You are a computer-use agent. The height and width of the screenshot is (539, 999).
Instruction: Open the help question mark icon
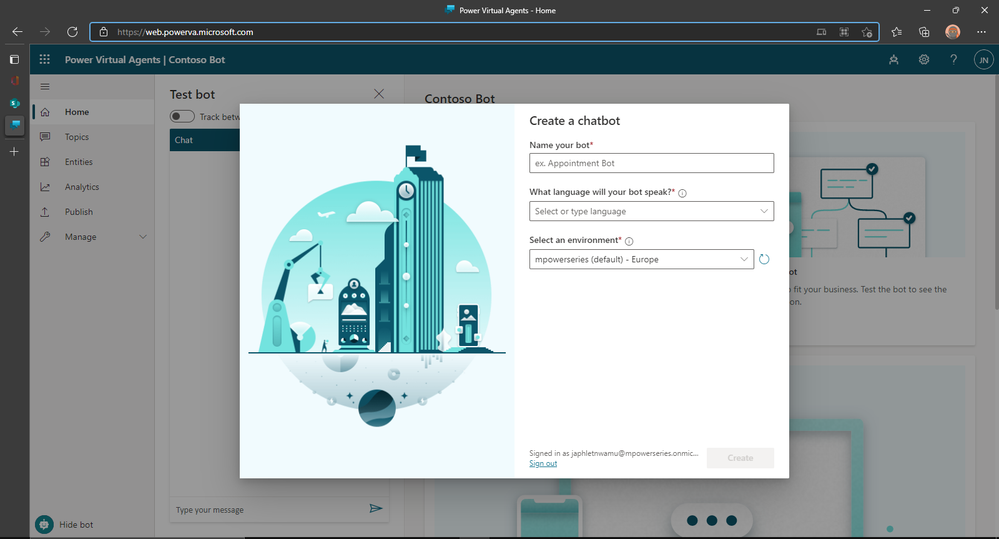[953, 59]
